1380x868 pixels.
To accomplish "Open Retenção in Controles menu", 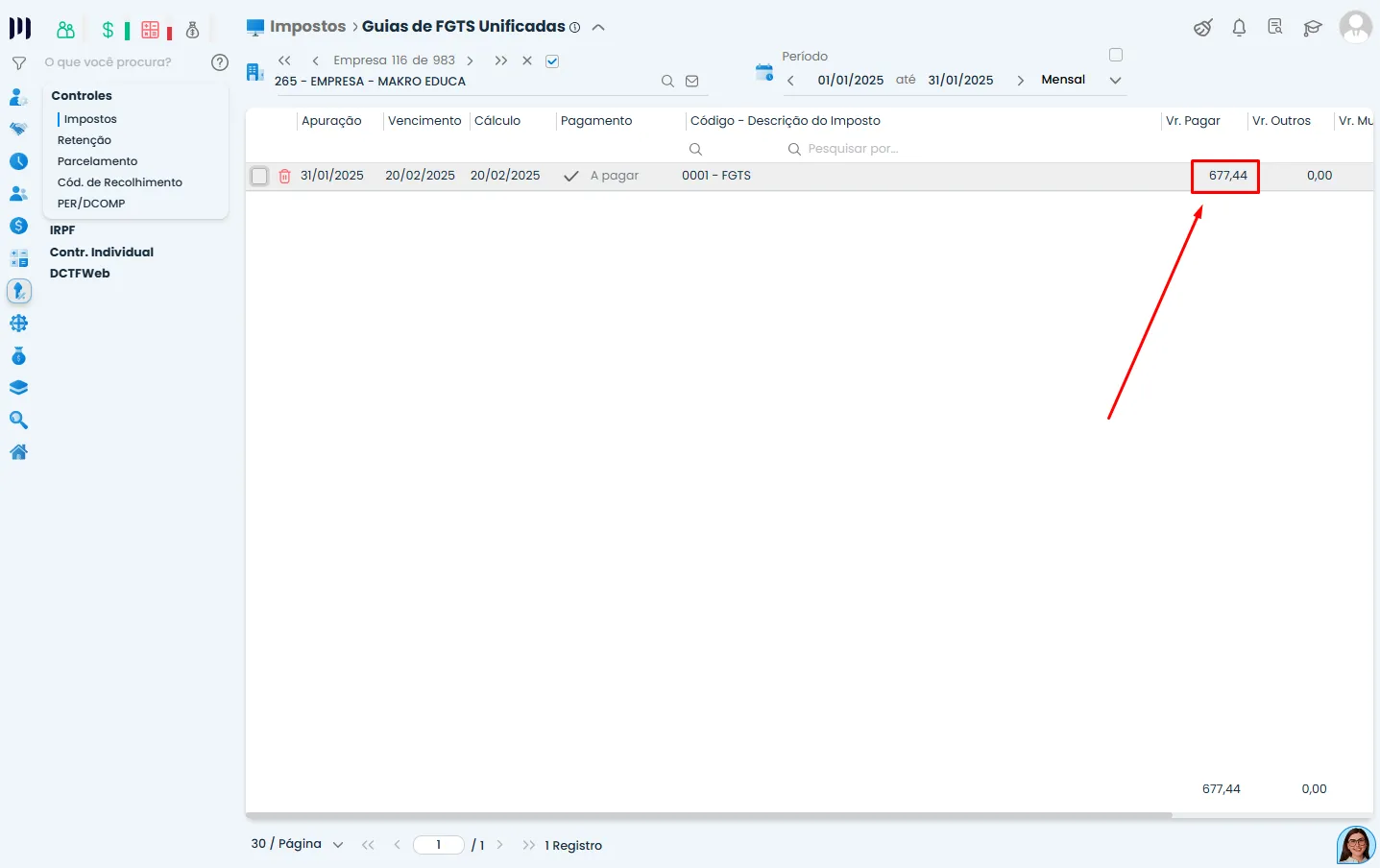I will pos(85,140).
